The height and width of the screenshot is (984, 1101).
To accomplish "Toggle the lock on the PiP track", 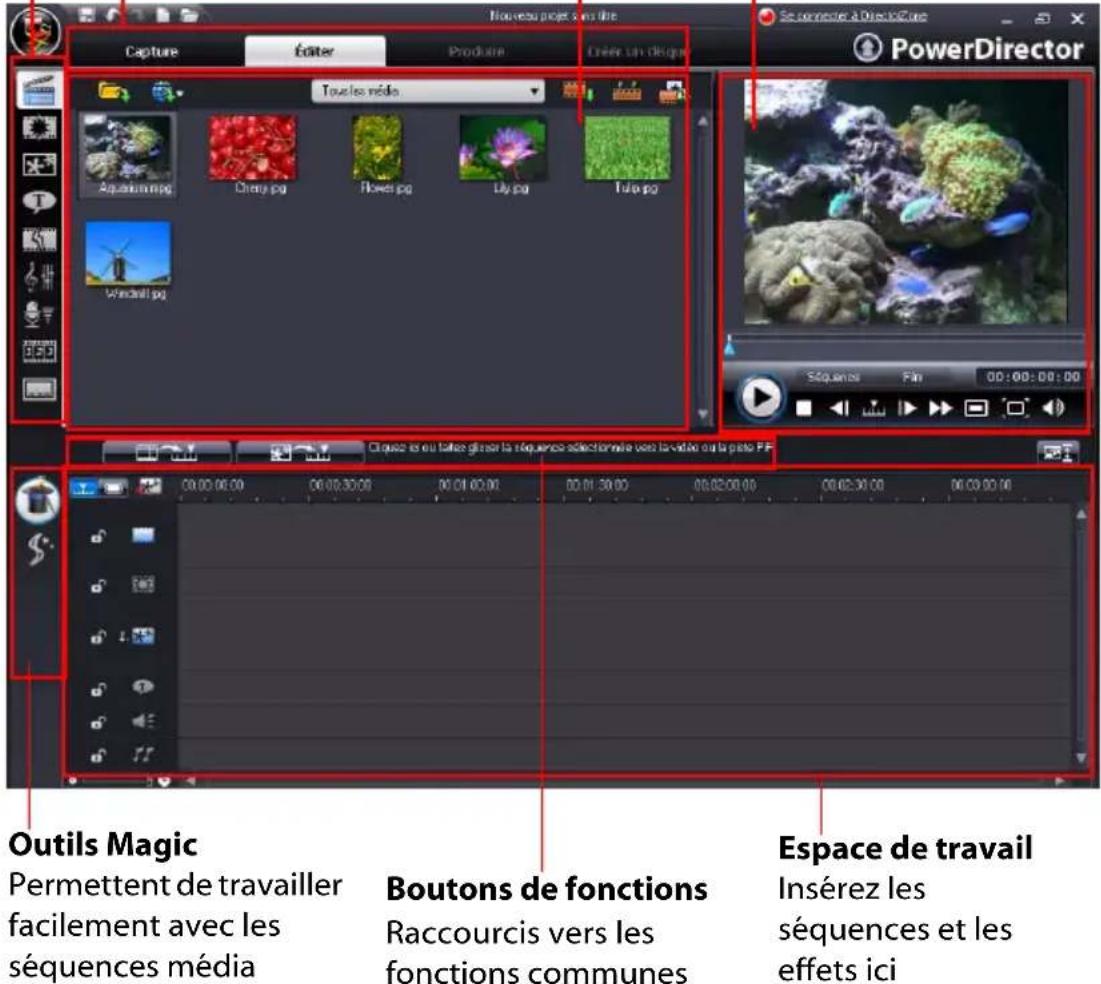I will pos(98,637).
